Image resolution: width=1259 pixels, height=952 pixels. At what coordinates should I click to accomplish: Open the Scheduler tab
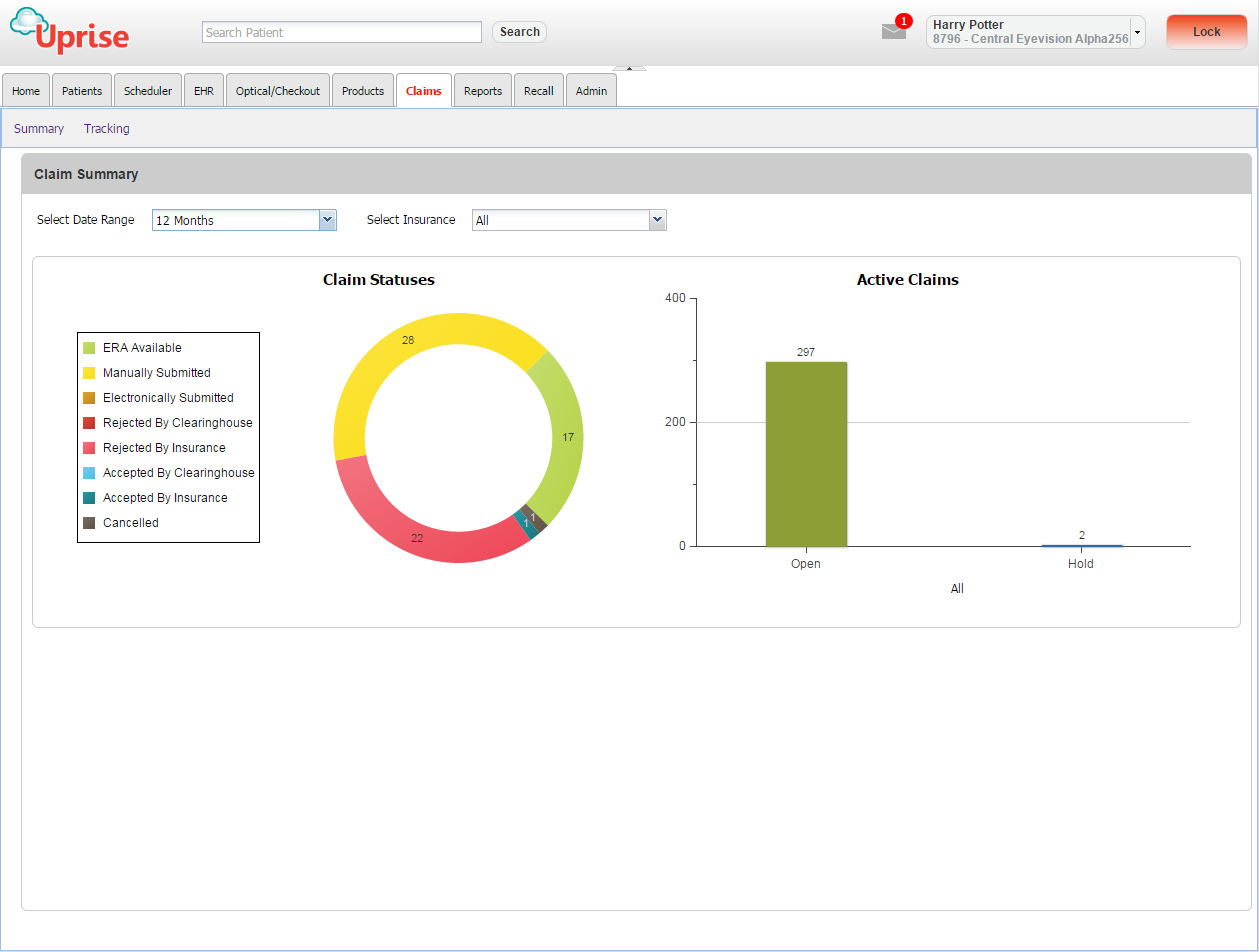tap(147, 90)
